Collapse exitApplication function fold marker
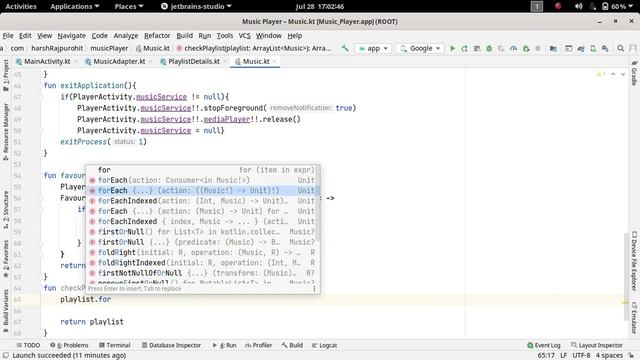The height and width of the screenshot is (360, 640). coord(41,86)
